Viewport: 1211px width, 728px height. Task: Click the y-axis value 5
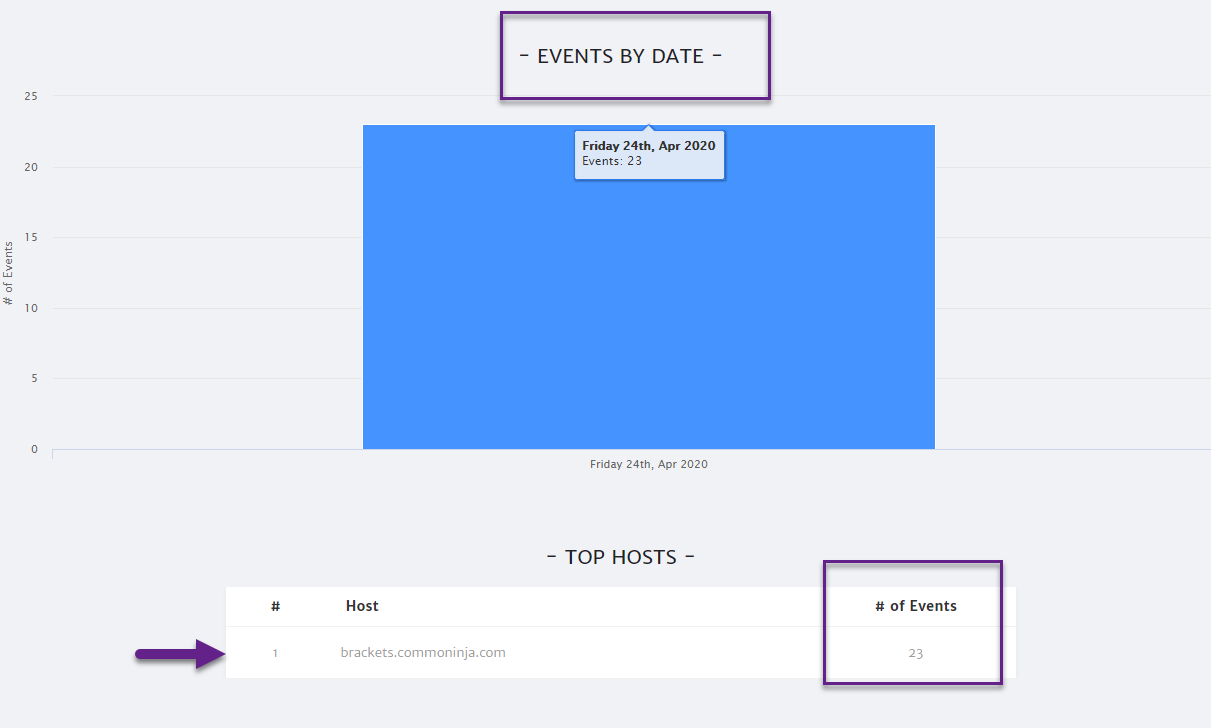34,378
